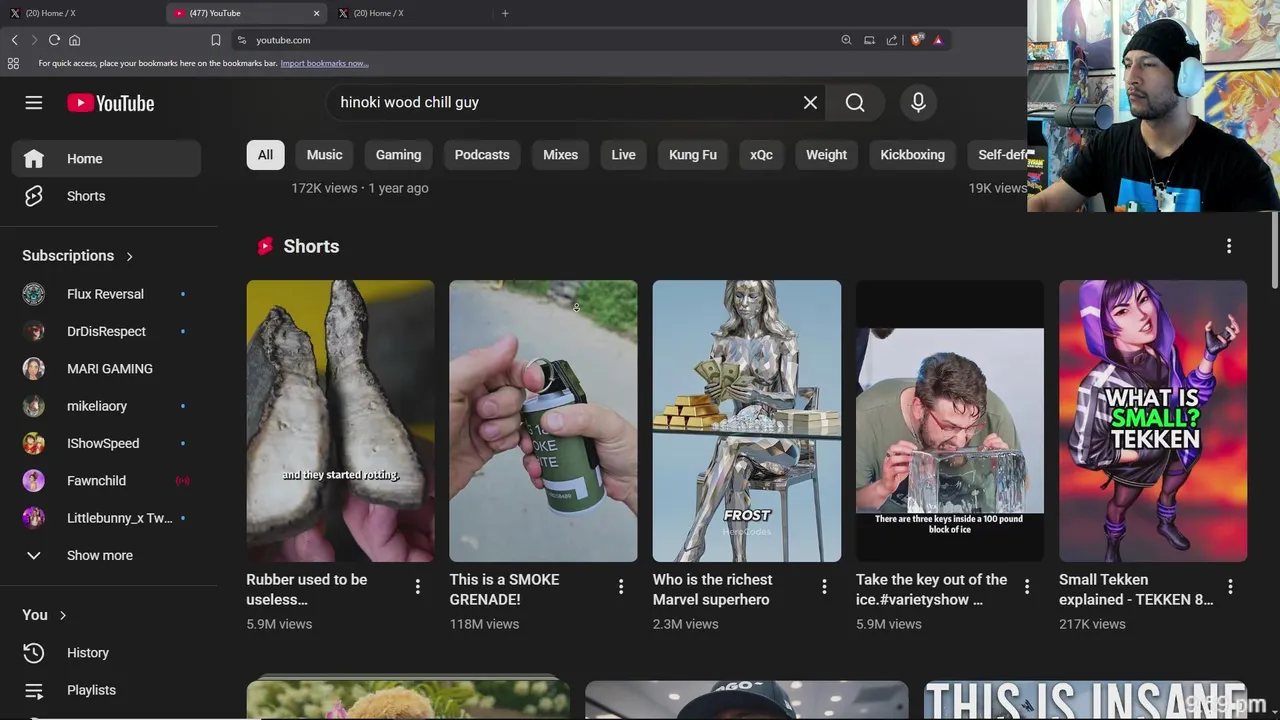The height and width of the screenshot is (720, 1280).
Task: Select the All filter chip
Action: [265, 155]
